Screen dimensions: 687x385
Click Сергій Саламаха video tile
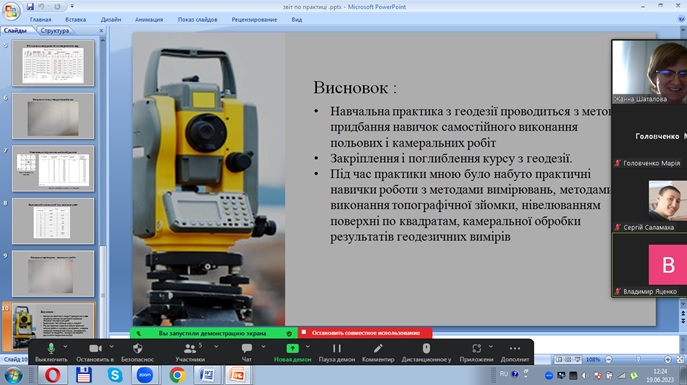(x=649, y=200)
